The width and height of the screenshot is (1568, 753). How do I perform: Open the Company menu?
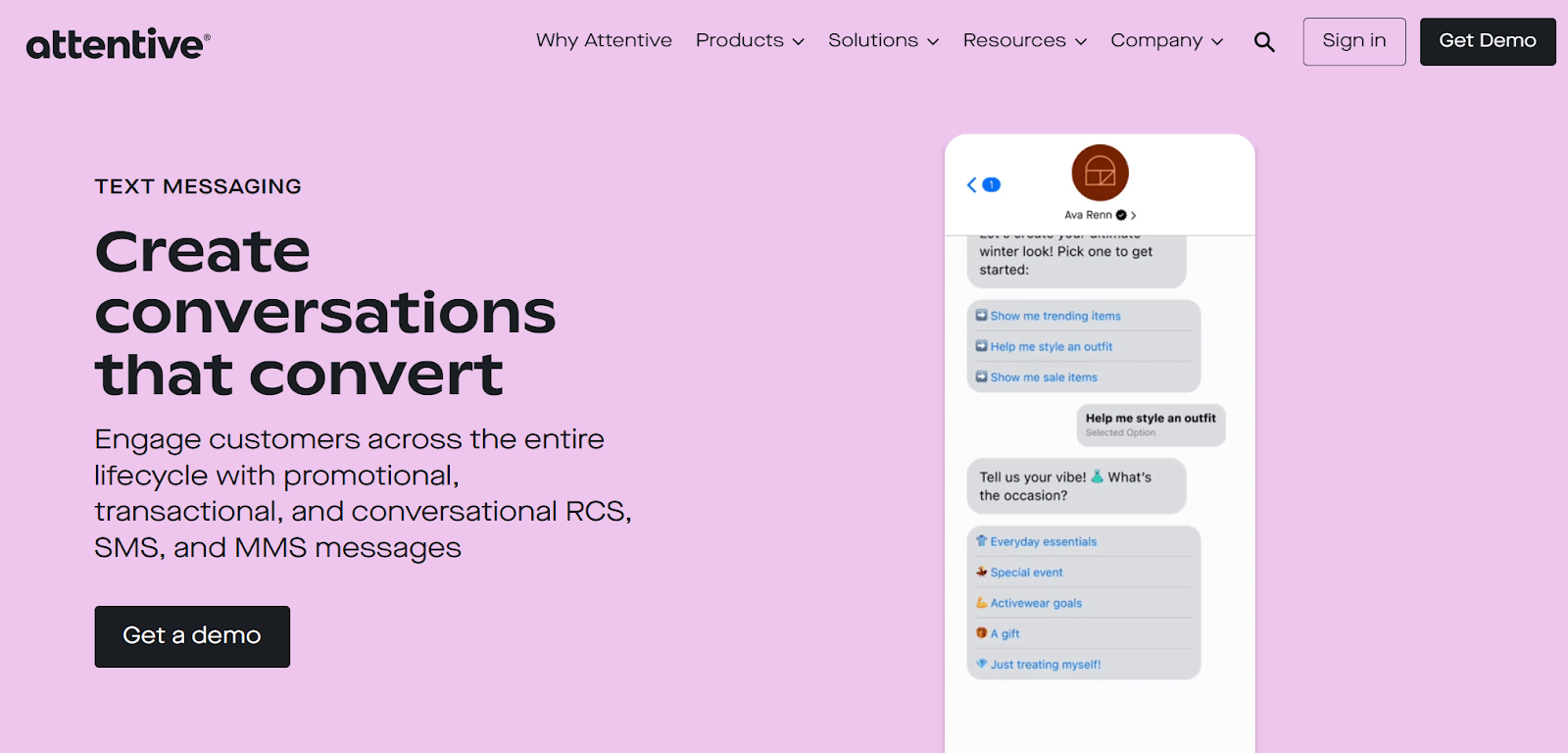coord(1166,41)
